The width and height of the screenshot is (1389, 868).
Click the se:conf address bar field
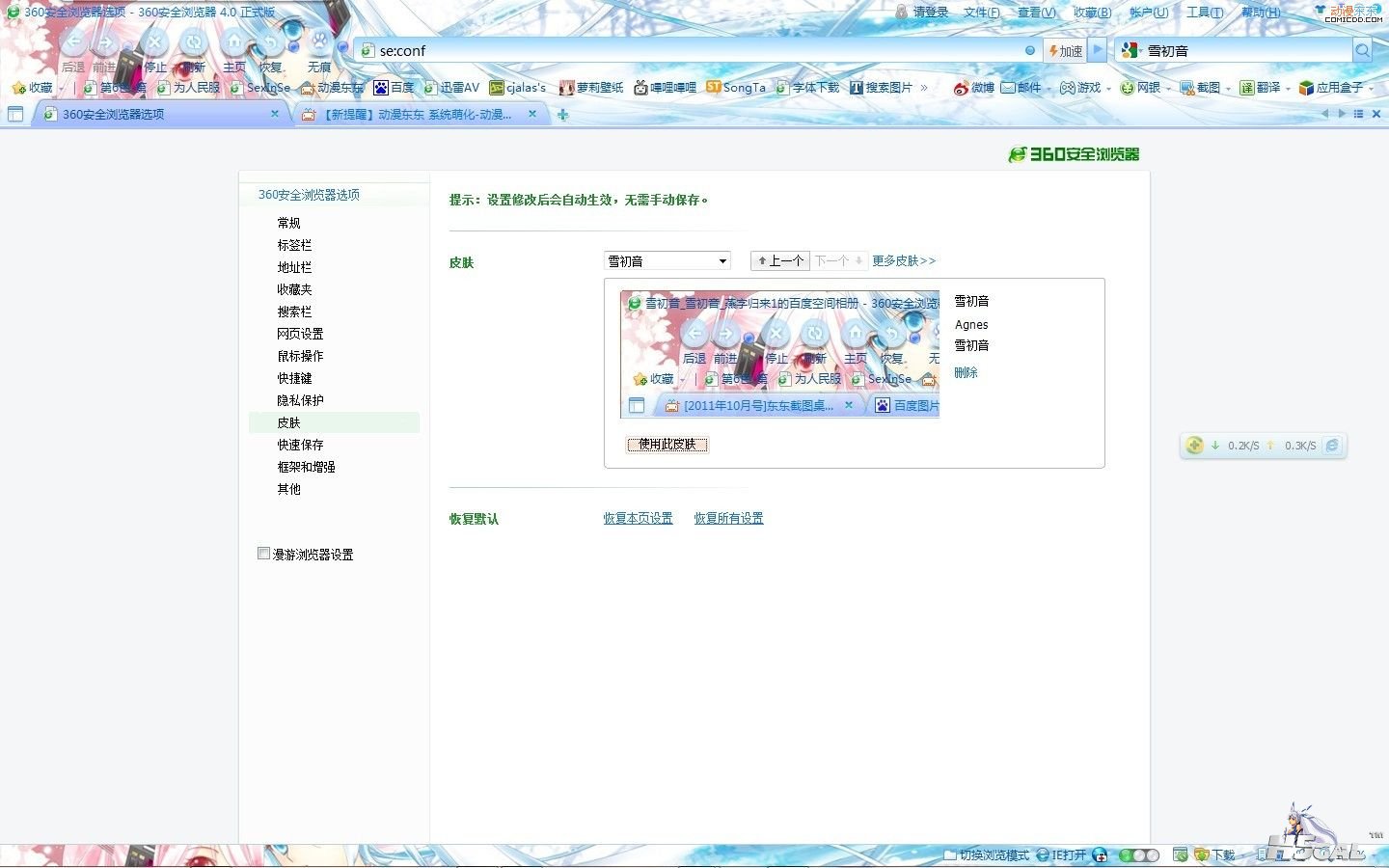tap(698, 51)
